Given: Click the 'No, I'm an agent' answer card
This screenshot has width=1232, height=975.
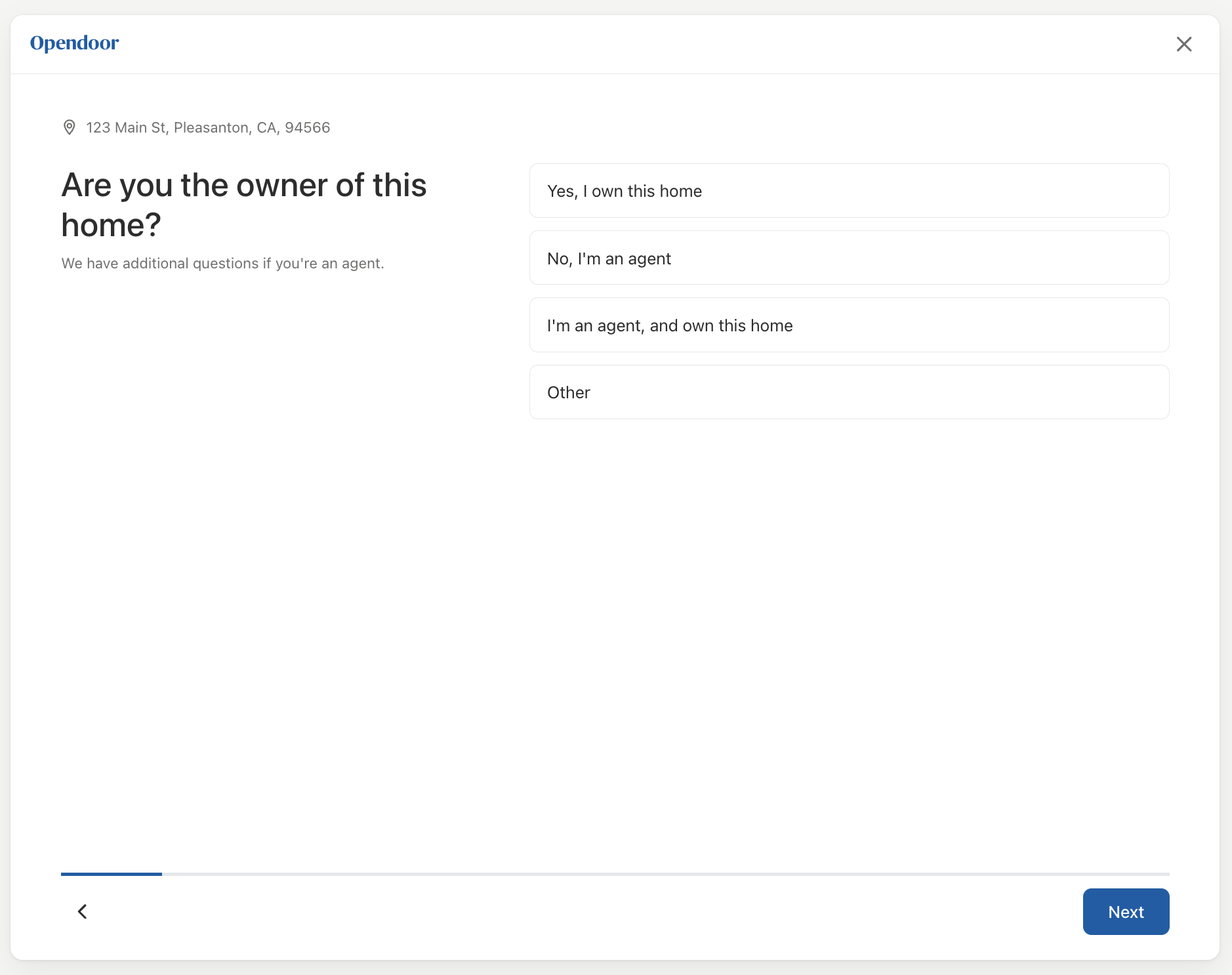Looking at the screenshot, I should tap(848, 258).
